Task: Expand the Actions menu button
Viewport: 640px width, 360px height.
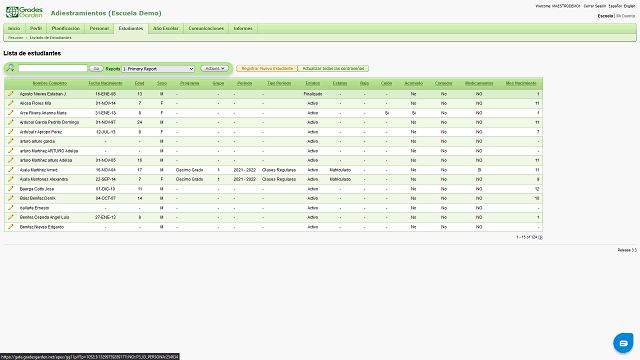Action: point(214,69)
